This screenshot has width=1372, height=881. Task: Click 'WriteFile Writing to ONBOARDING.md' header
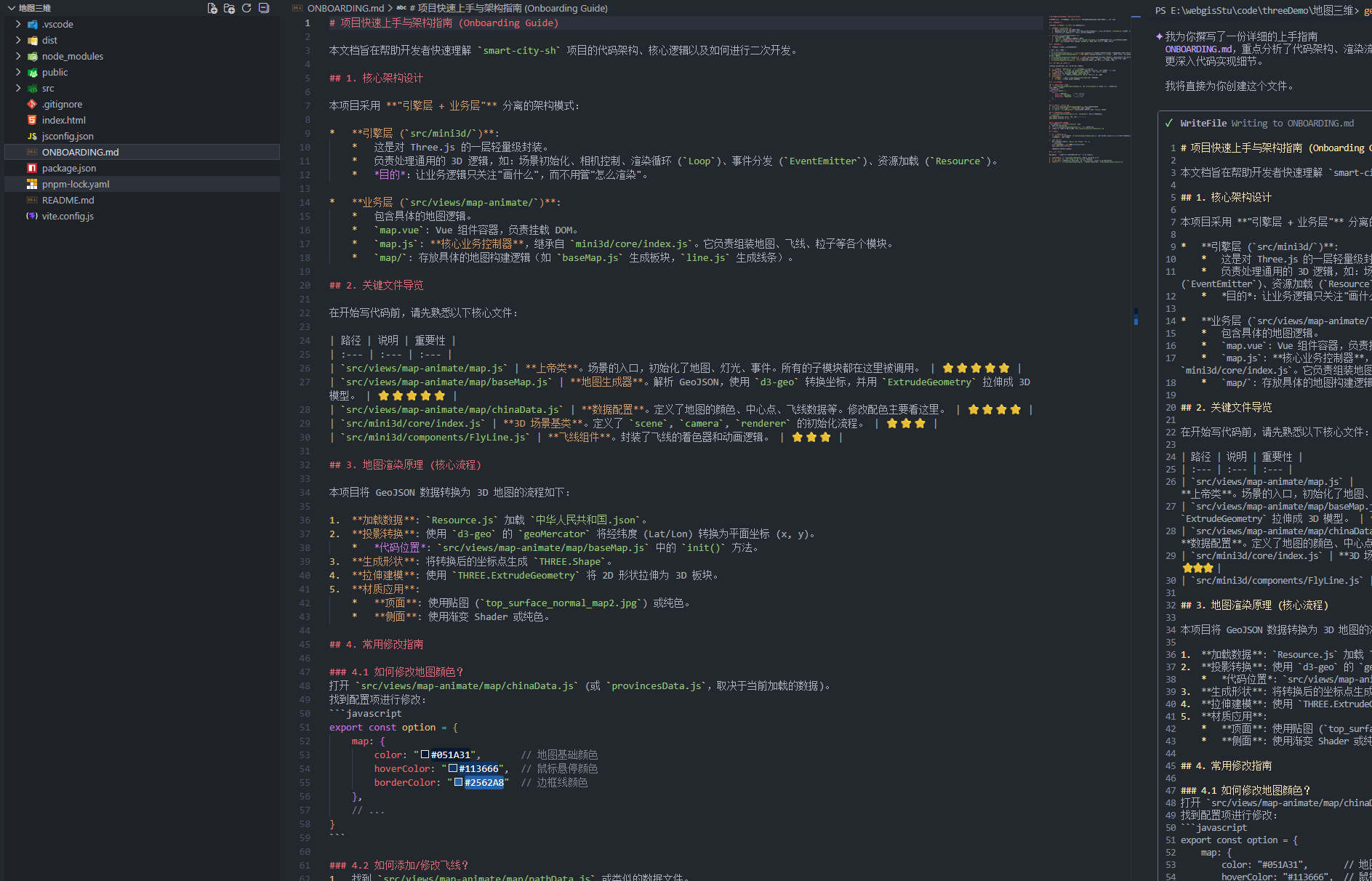click(x=1267, y=123)
